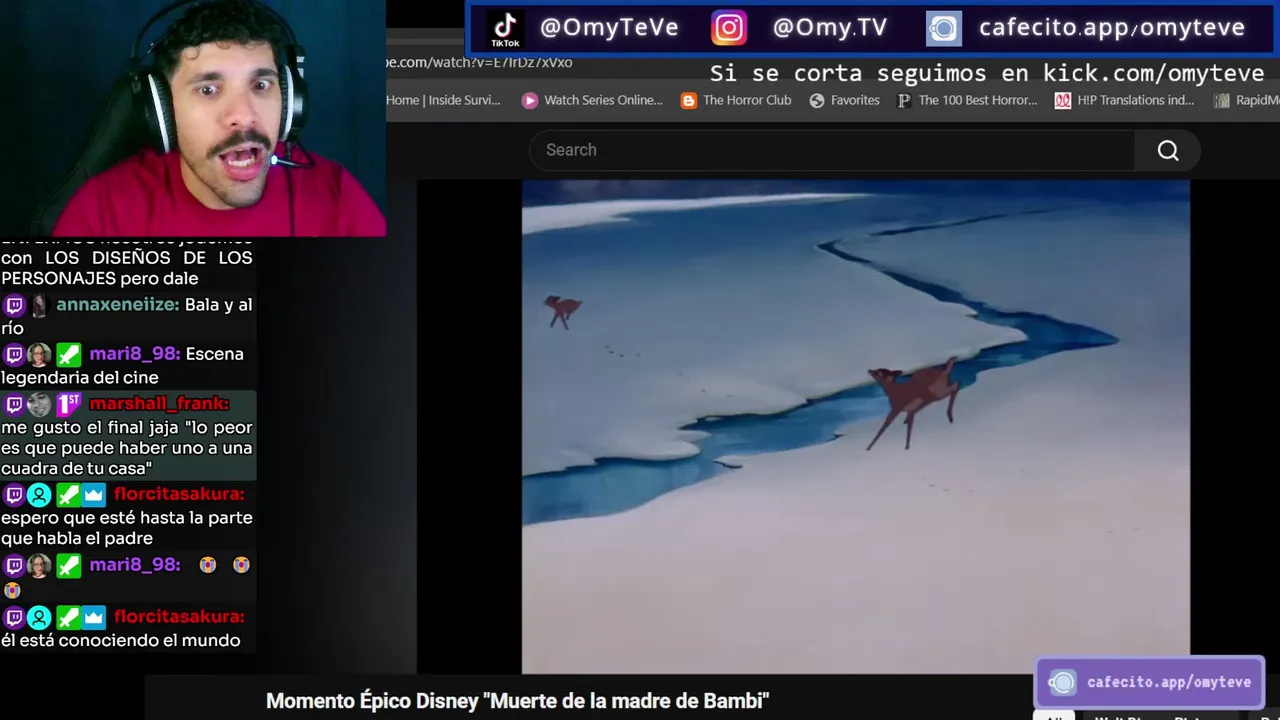Viewport: 1280px width, 720px height.
Task: Click teal user badge on florcitasakura espero message
Action: pyautogui.click(x=39, y=494)
